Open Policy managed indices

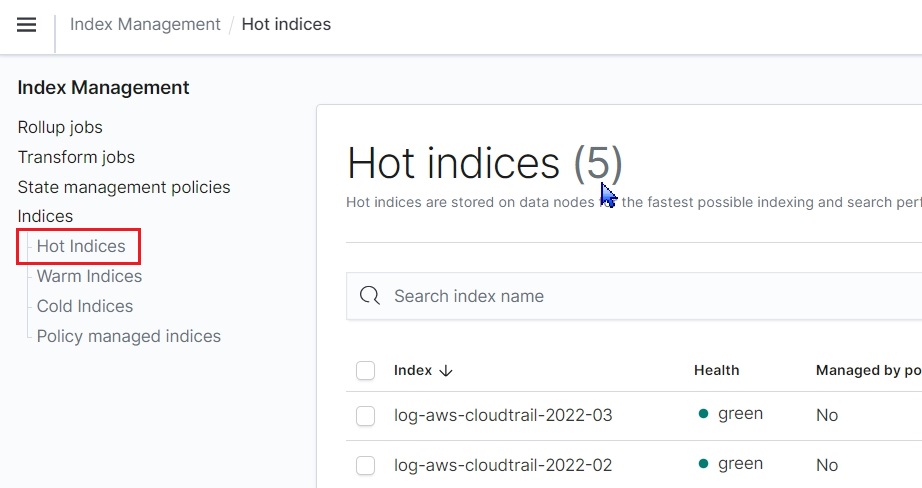click(x=129, y=336)
